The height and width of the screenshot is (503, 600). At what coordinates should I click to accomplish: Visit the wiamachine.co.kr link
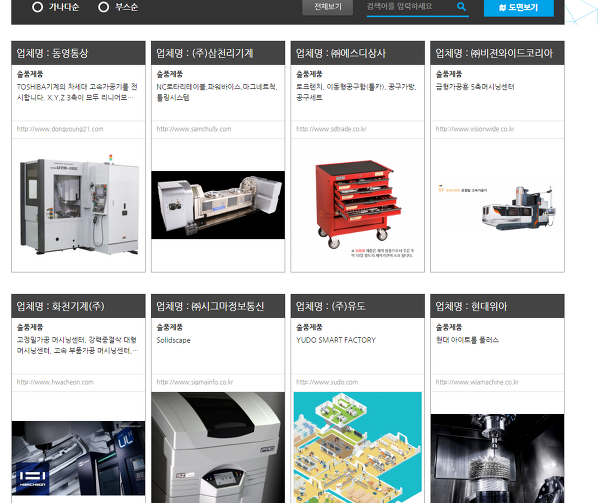point(477,382)
